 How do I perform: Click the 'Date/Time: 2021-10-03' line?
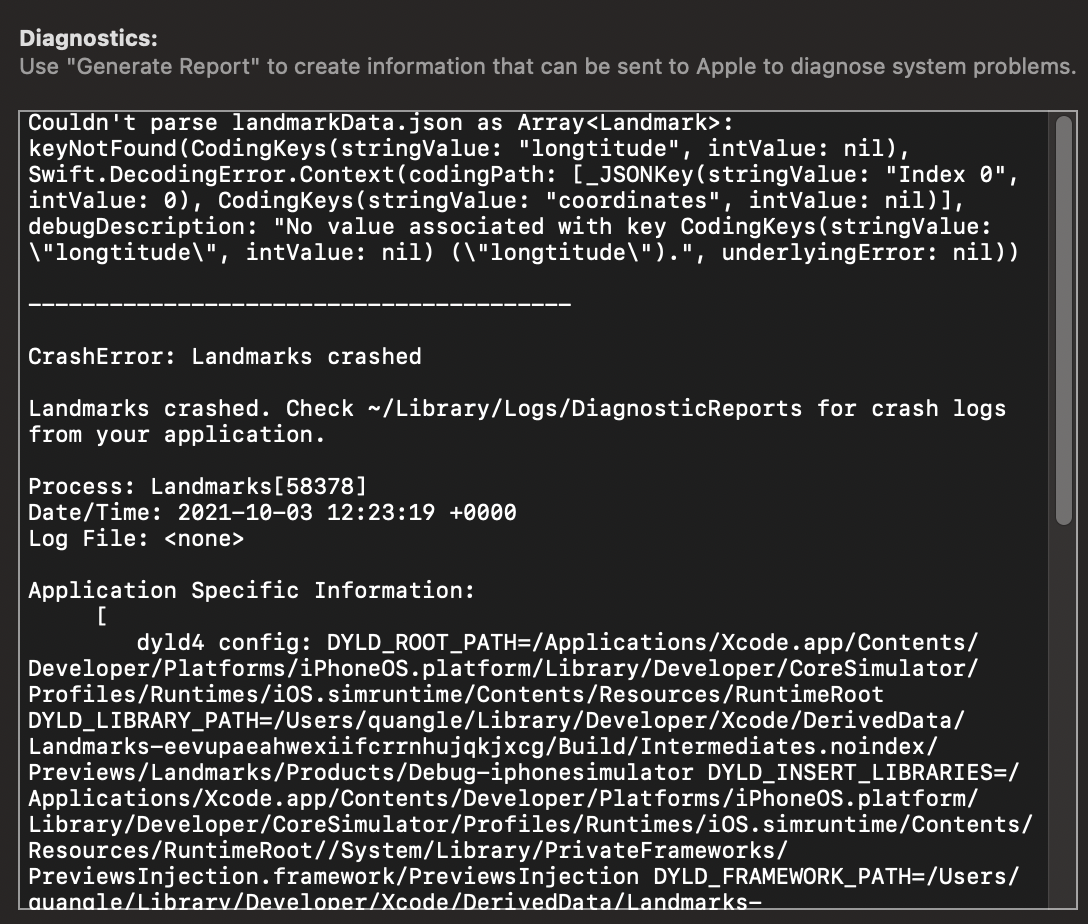point(272,513)
